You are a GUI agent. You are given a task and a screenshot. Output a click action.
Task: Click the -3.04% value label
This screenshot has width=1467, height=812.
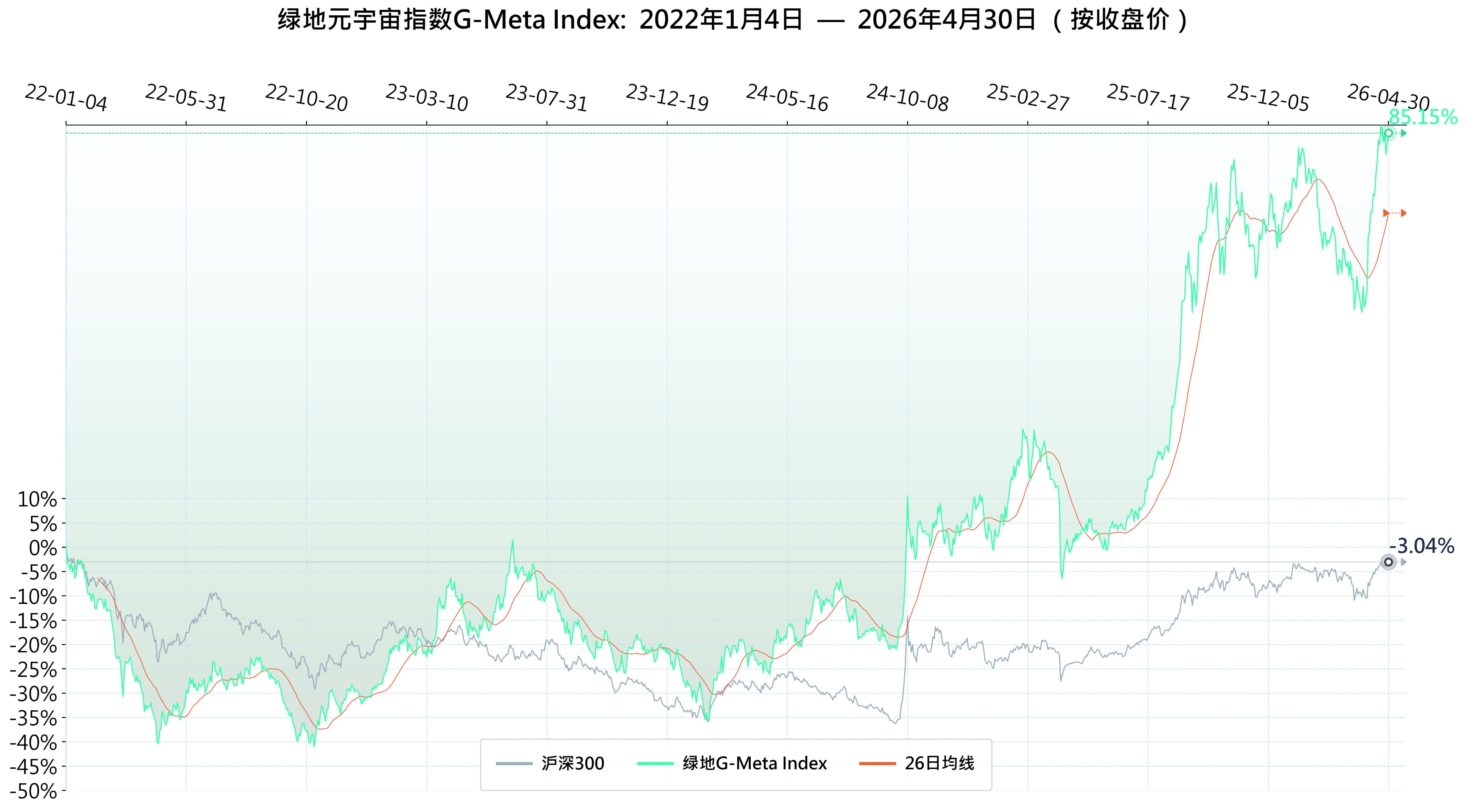(x=1421, y=546)
